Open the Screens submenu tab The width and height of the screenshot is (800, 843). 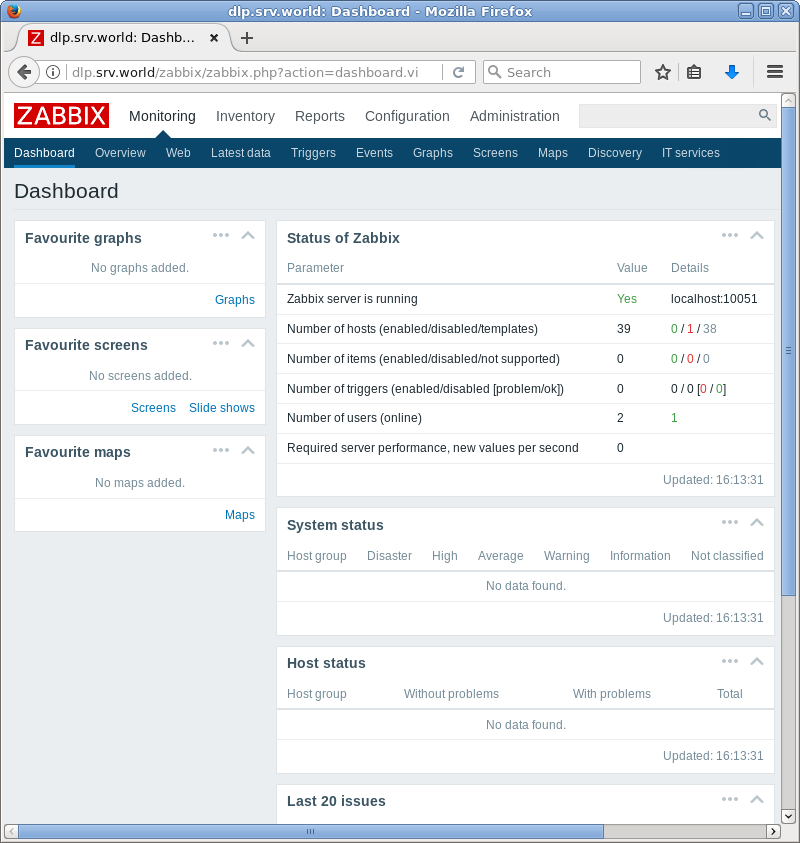click(x=495, y=153)
